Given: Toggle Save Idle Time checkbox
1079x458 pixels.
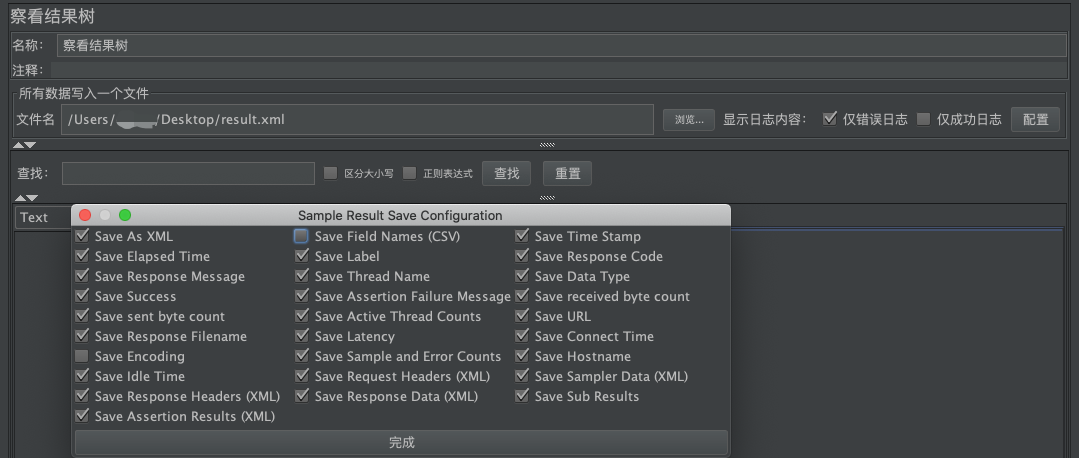Looking at the screenshot, I should pos(82,375).
